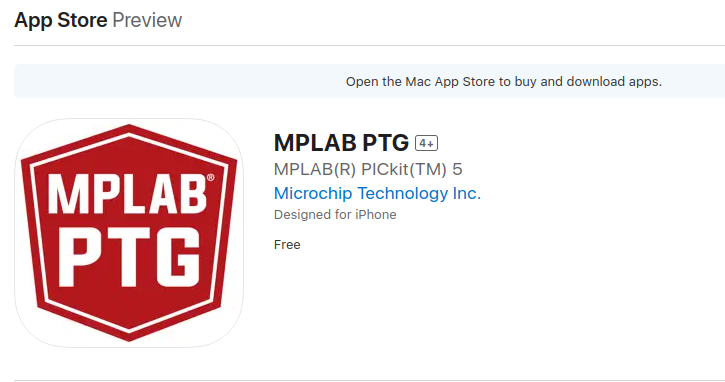725x382 pixels.
Task: Click the registered trademark symbol in the logo
Action: [x=210, y=177]
